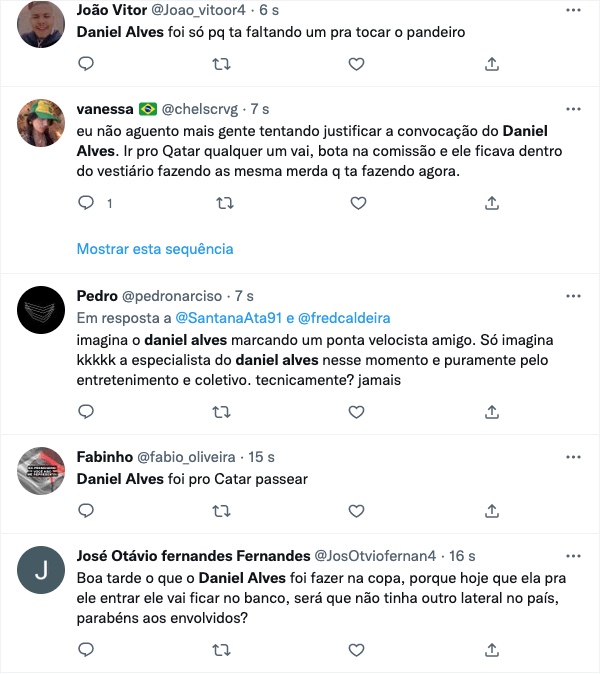Reply to João Vitor's tweet
The height and width of the screenshot is (674, 604).
click(86, 64)
